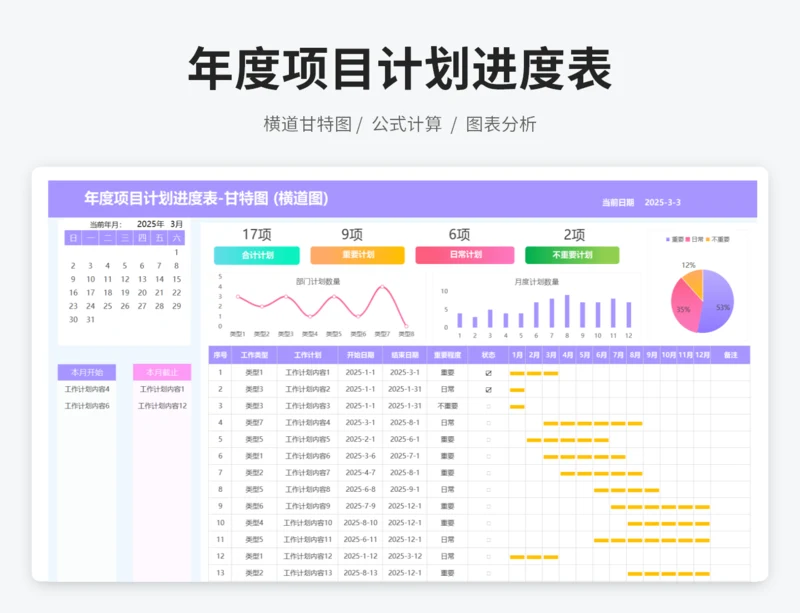Click the 2项 unimportant count
800x613 pixels.
click(574, 234)
